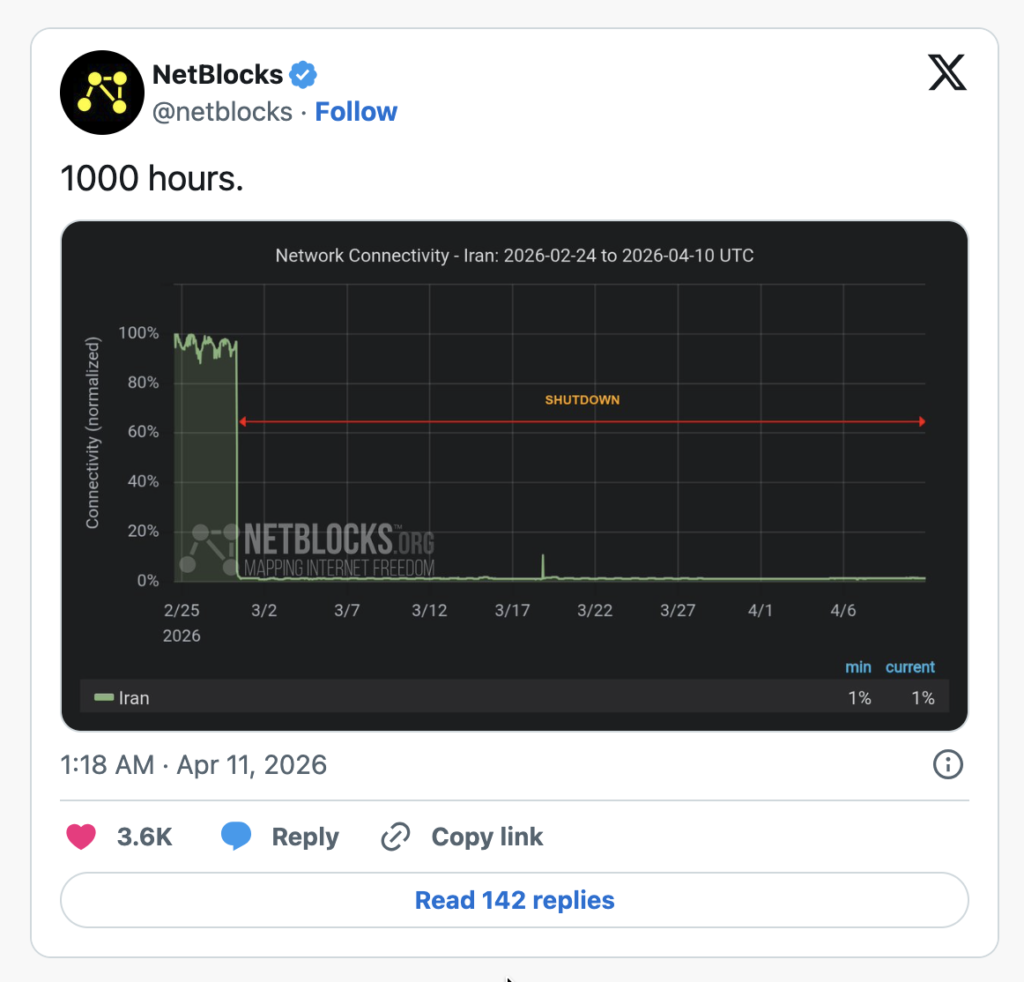Screen dimensions: 1024x982
Task: Click the "1000 hours." tweet text
Action: (x=152, y=178)
